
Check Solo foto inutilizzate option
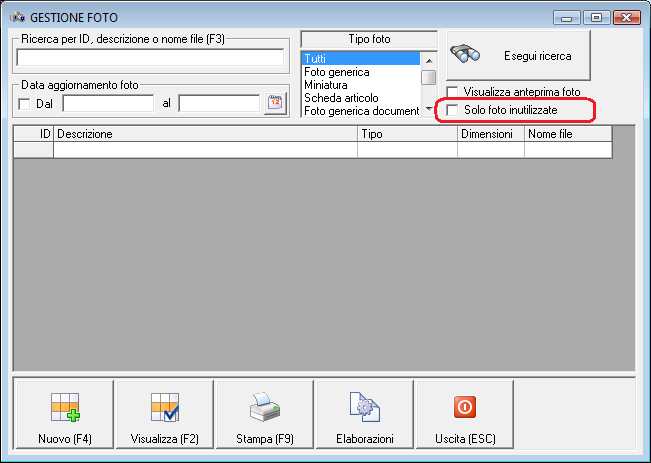[452, 110]
